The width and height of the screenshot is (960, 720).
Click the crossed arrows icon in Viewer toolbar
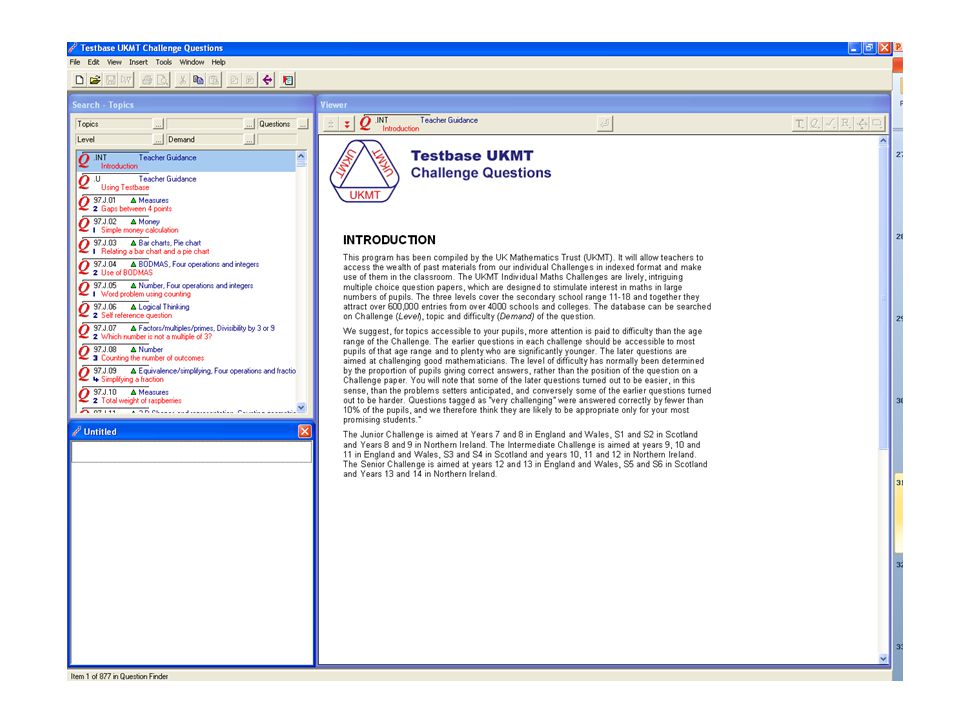[x=861, y=124]
